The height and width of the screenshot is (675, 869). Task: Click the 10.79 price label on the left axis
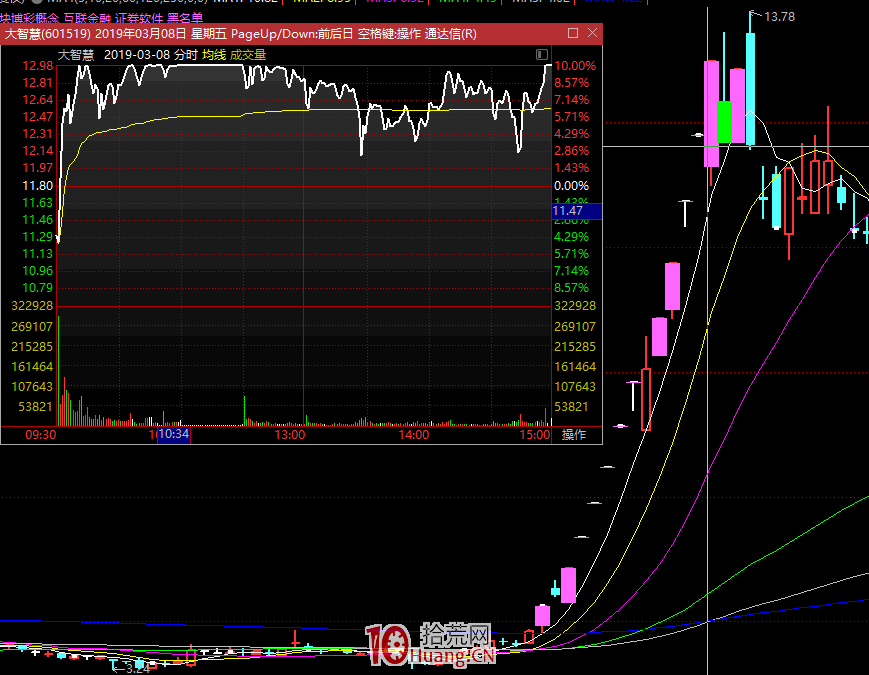38,288
